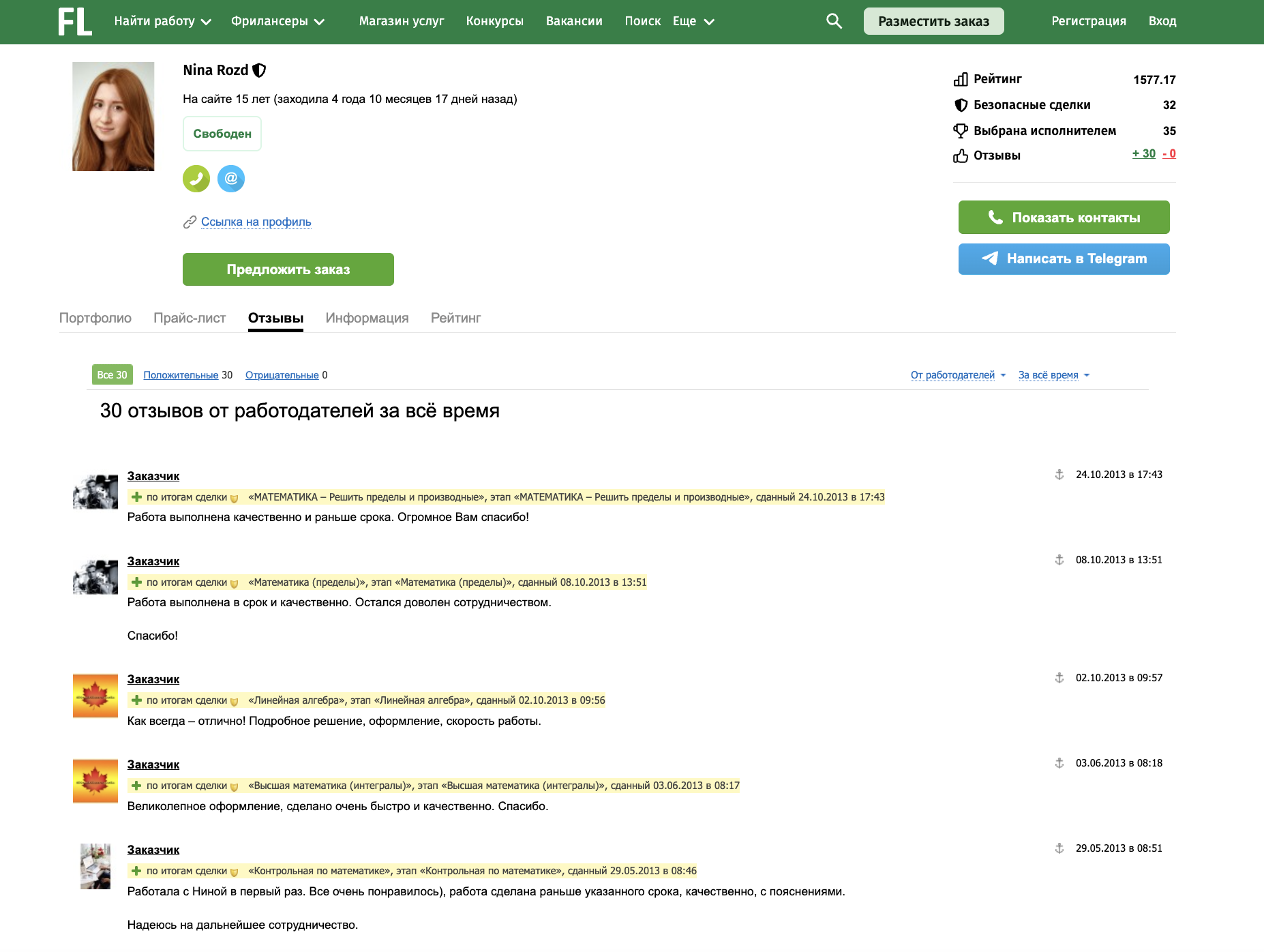Open Конкурсы in top navigation
Viewport: 1264px width, 952px height.
(495, 21)
